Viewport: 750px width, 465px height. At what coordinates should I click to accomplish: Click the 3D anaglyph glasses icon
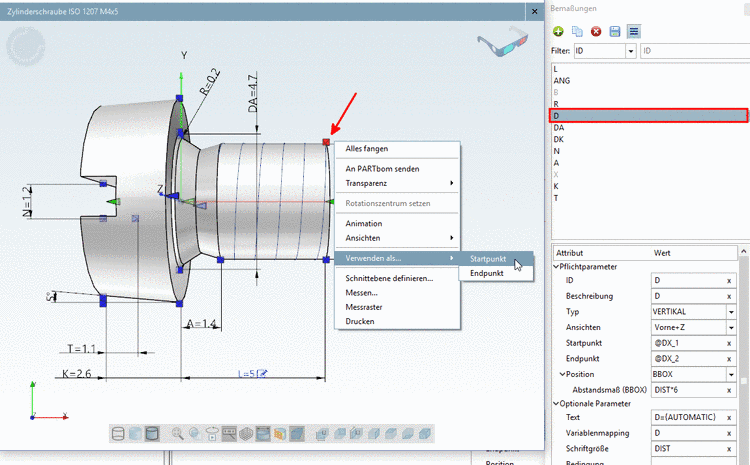[x=502, y=42]
